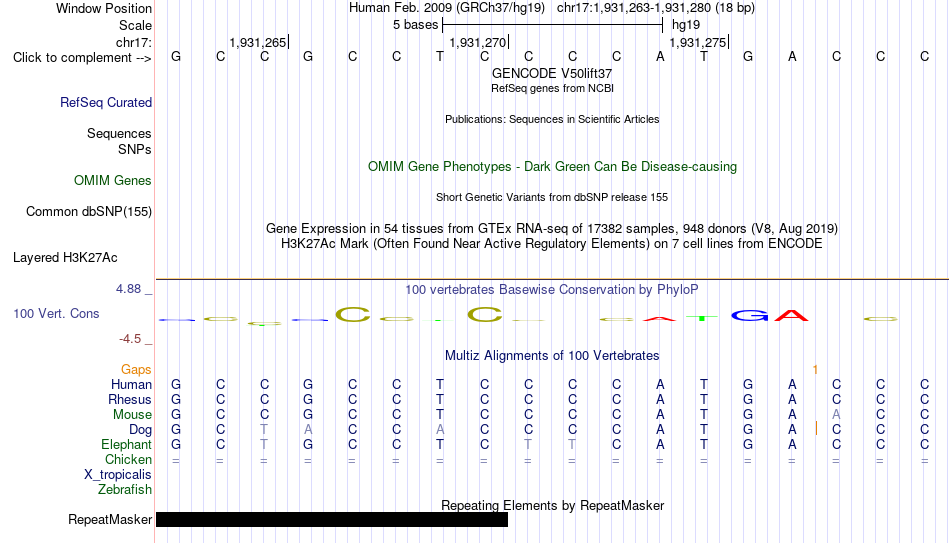Viewport: 950px width, 543px height.
Task: Click 'Publications: Sequences in Scientific Articles' title
Action: (552, 119)
